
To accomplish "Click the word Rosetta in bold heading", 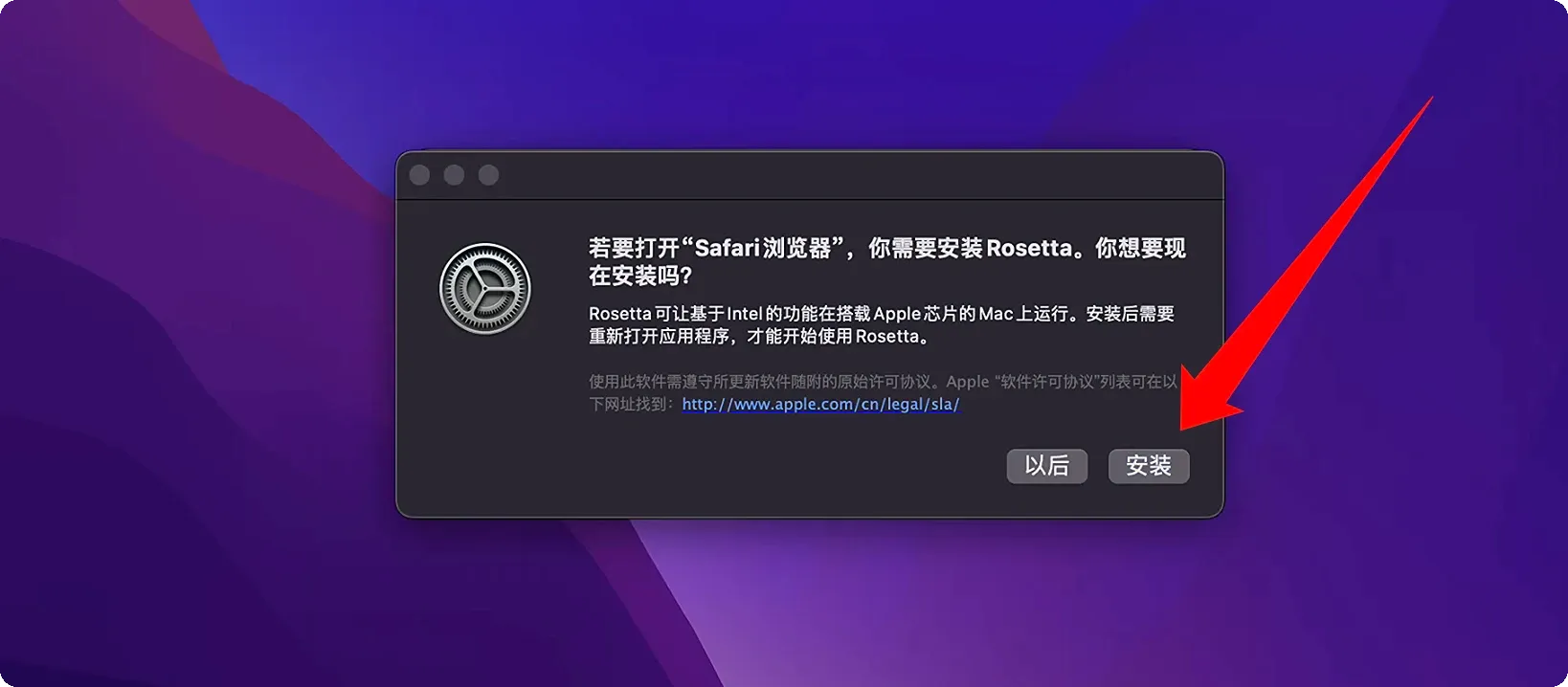I will click(x=1029, y=248).
